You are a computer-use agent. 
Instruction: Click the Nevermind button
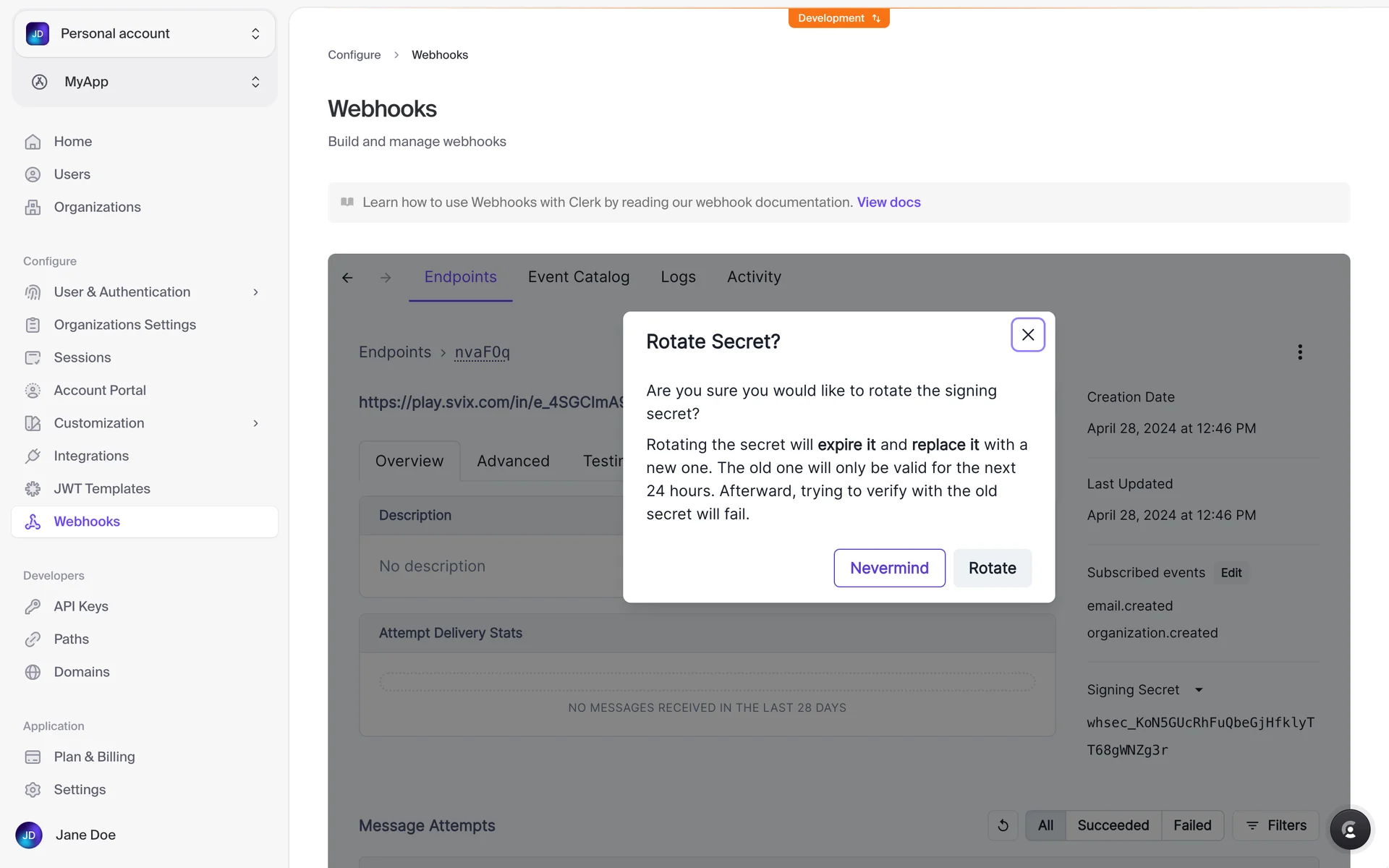[x=889, y=568]
